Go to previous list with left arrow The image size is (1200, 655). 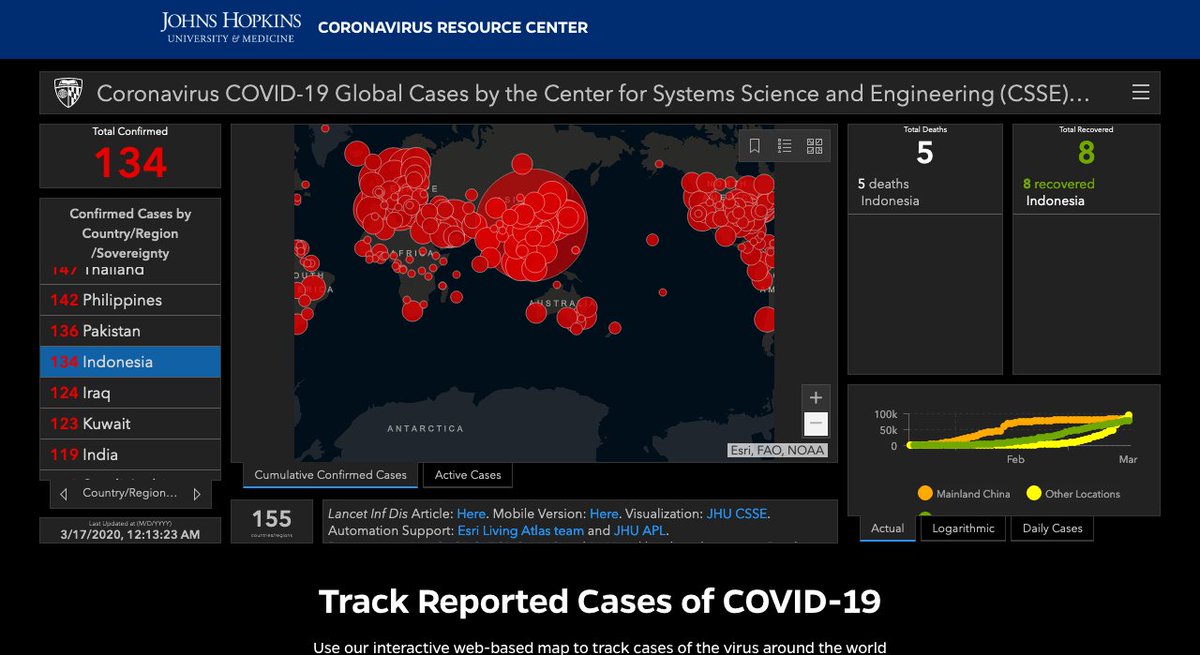click(64, 494)
